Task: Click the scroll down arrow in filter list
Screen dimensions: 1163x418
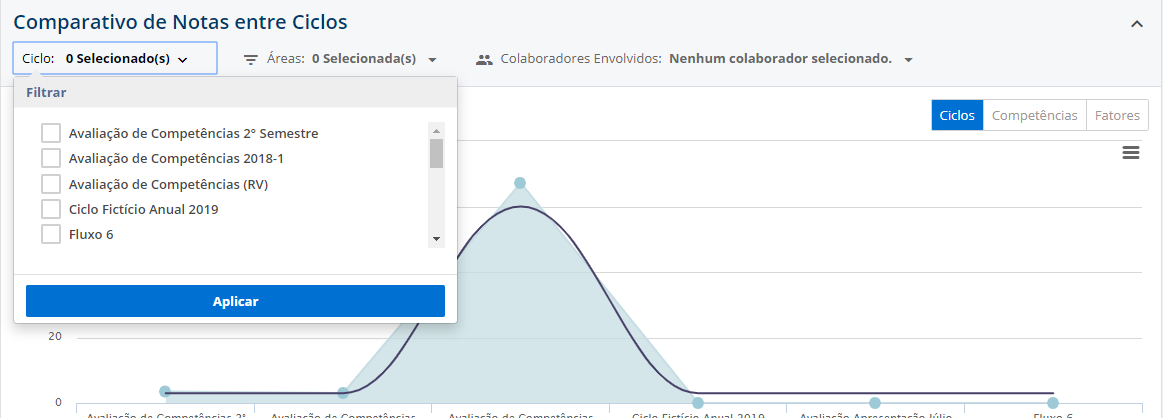Action: (x=436, y=239)
